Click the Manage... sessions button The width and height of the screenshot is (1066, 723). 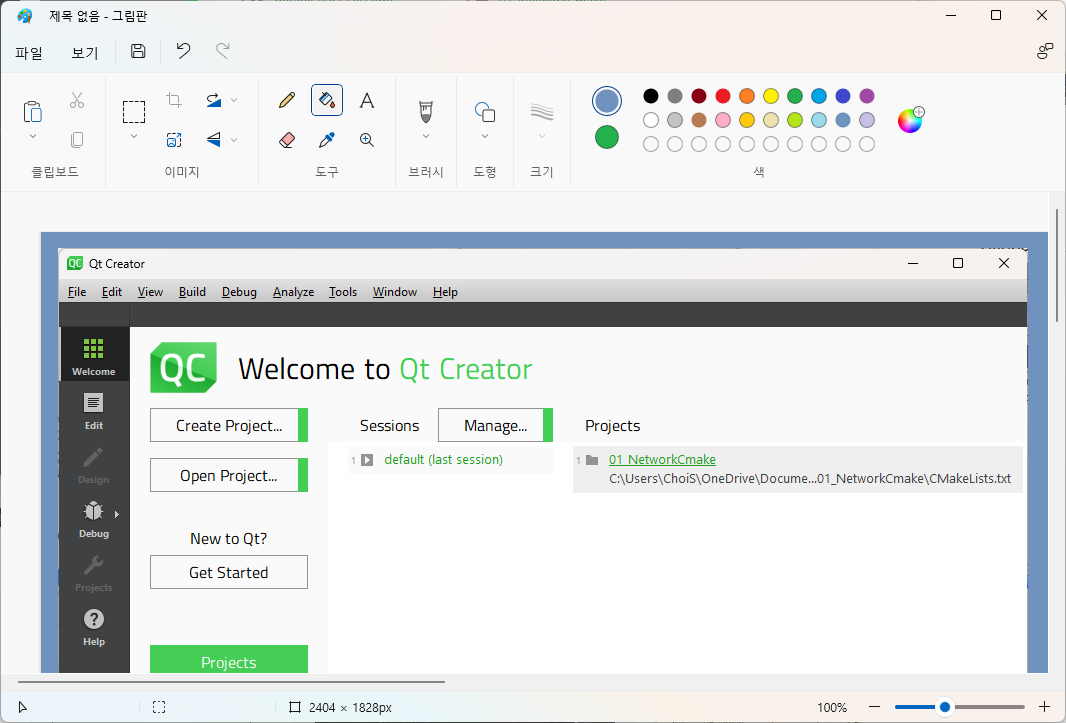tap(496, 425)
